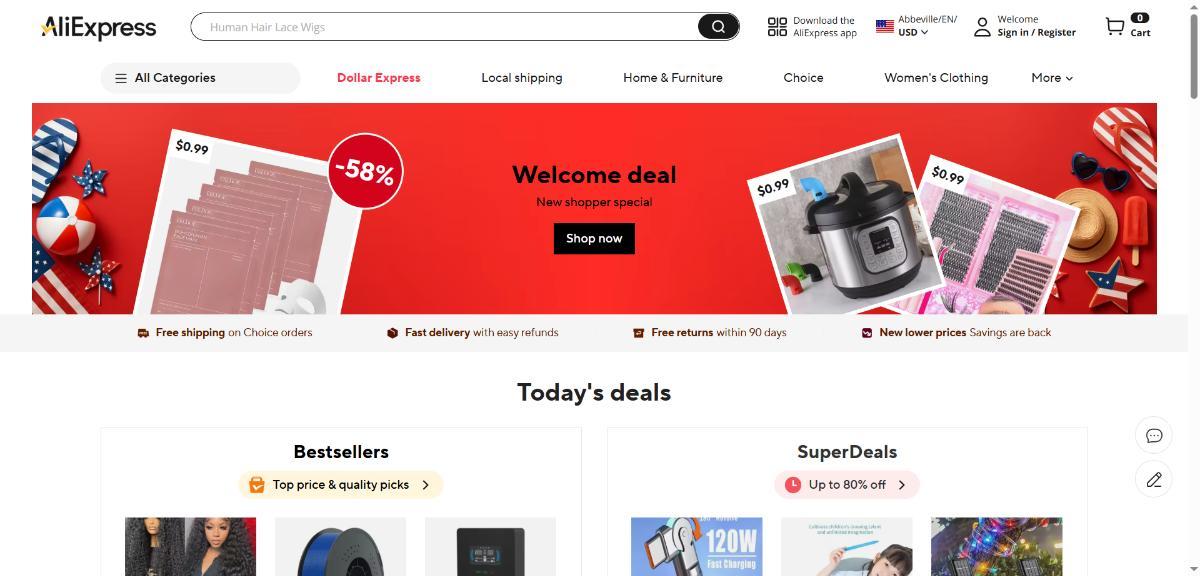This screenshot has height=576, width=1200.
Task: Click the search input field
Action: [x=445, y=27]
